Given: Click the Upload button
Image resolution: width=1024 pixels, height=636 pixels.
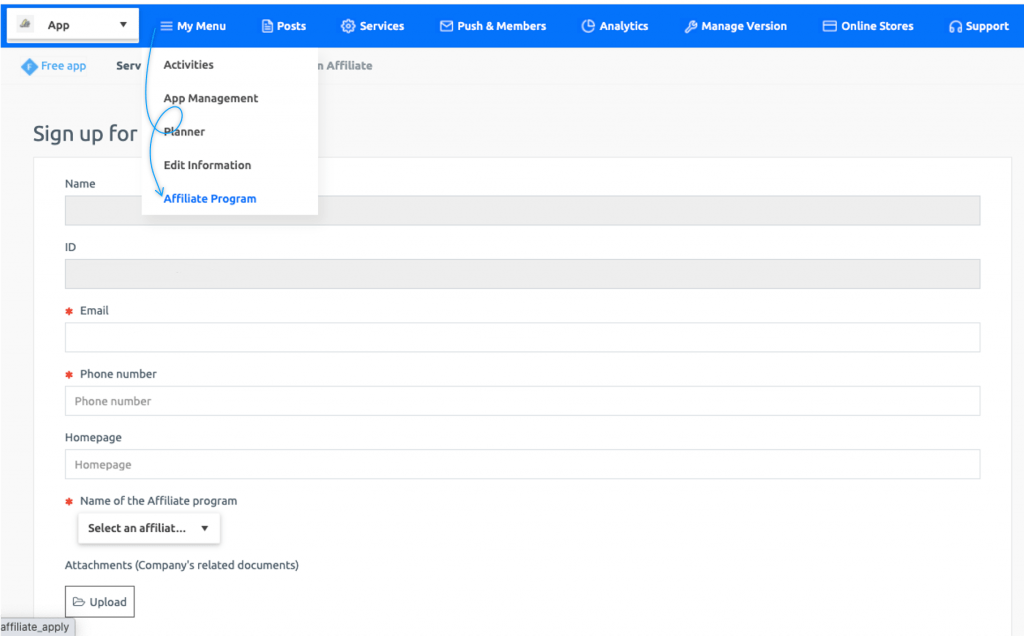Looking at the screenshot, I should 99,601.
